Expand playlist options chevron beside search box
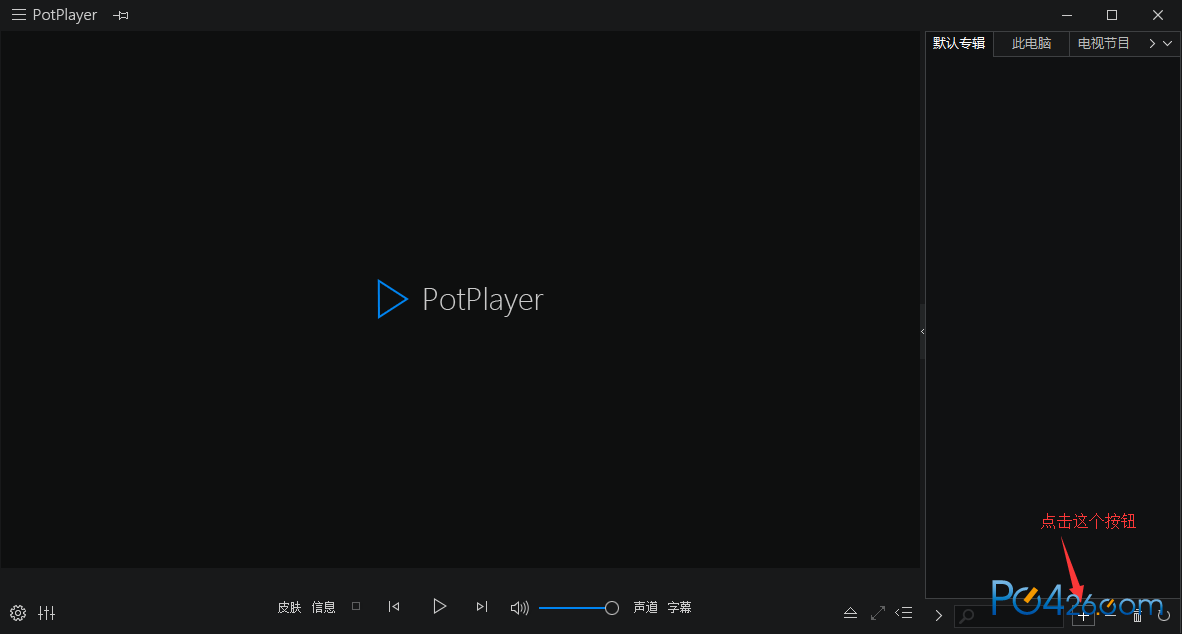1182x634 pixels. pos(939,616)
